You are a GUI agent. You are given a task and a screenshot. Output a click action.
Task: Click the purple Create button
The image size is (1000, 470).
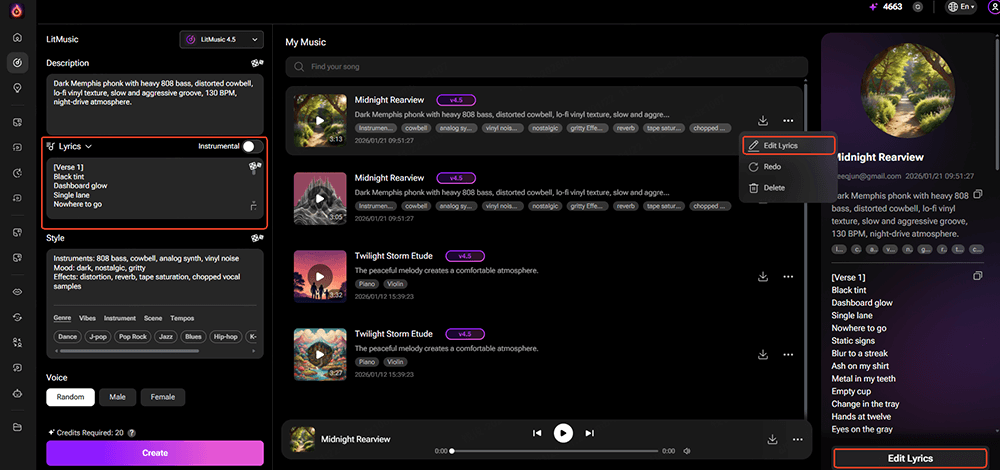pos(154,453)
